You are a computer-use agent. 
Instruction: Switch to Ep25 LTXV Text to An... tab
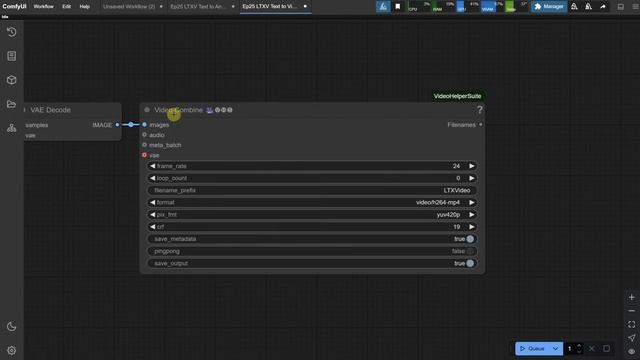pyautogui.click(x=198, y=7)
